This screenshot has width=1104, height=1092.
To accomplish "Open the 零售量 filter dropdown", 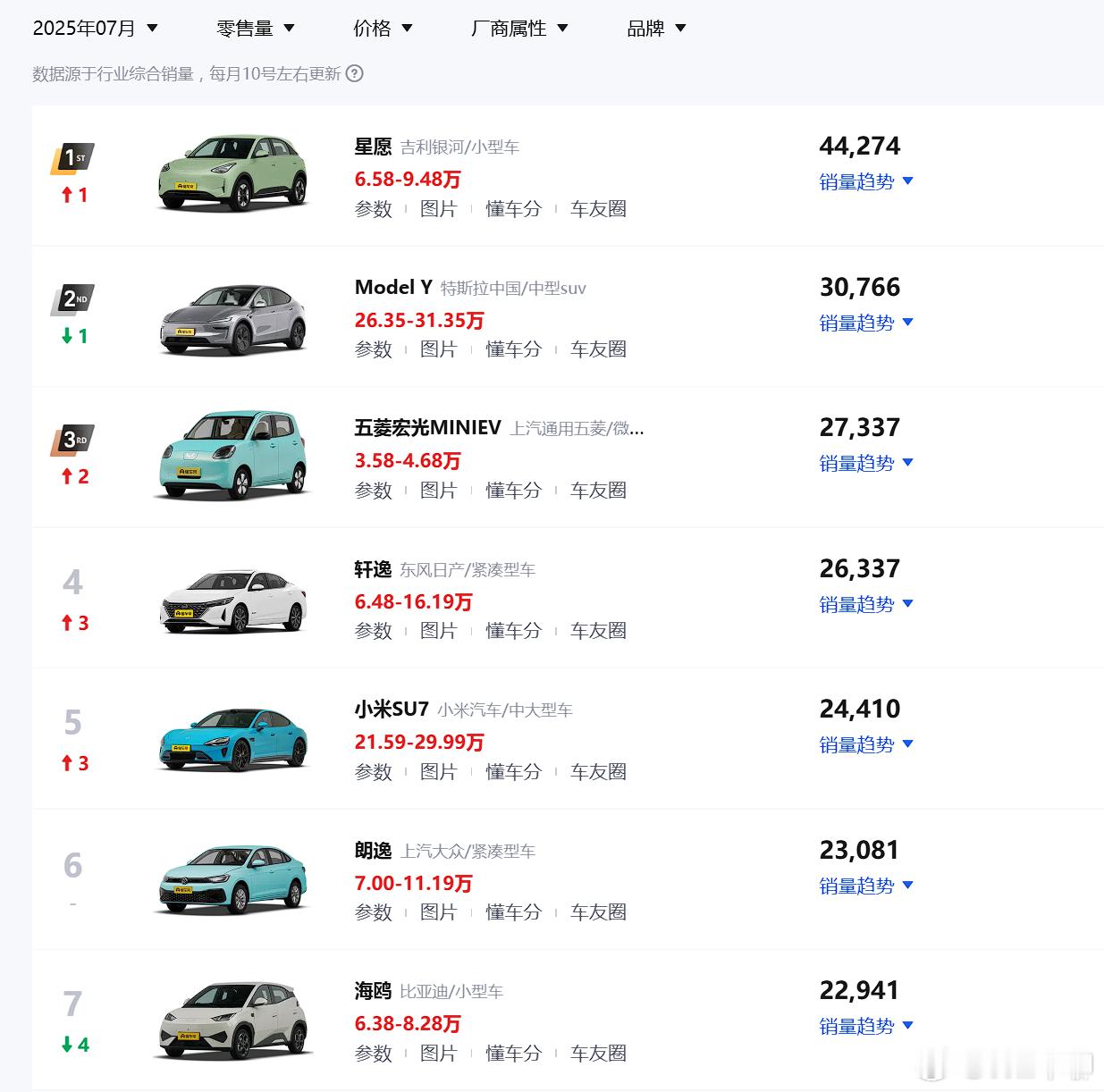I will (x=256, y=29).
